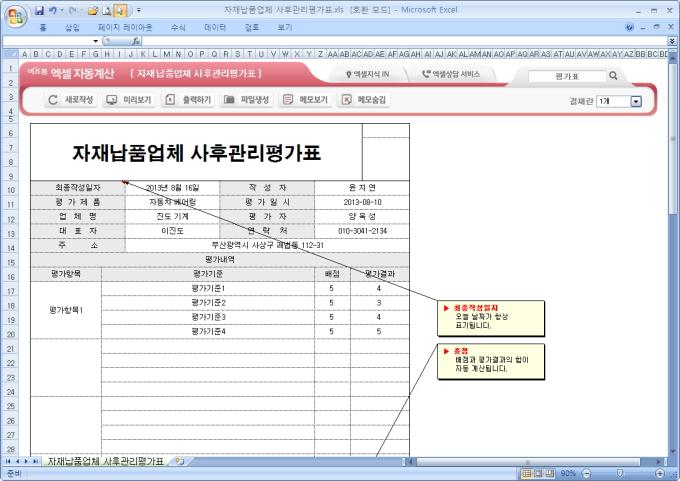Click the 새로작성 button

pos(71,100)
